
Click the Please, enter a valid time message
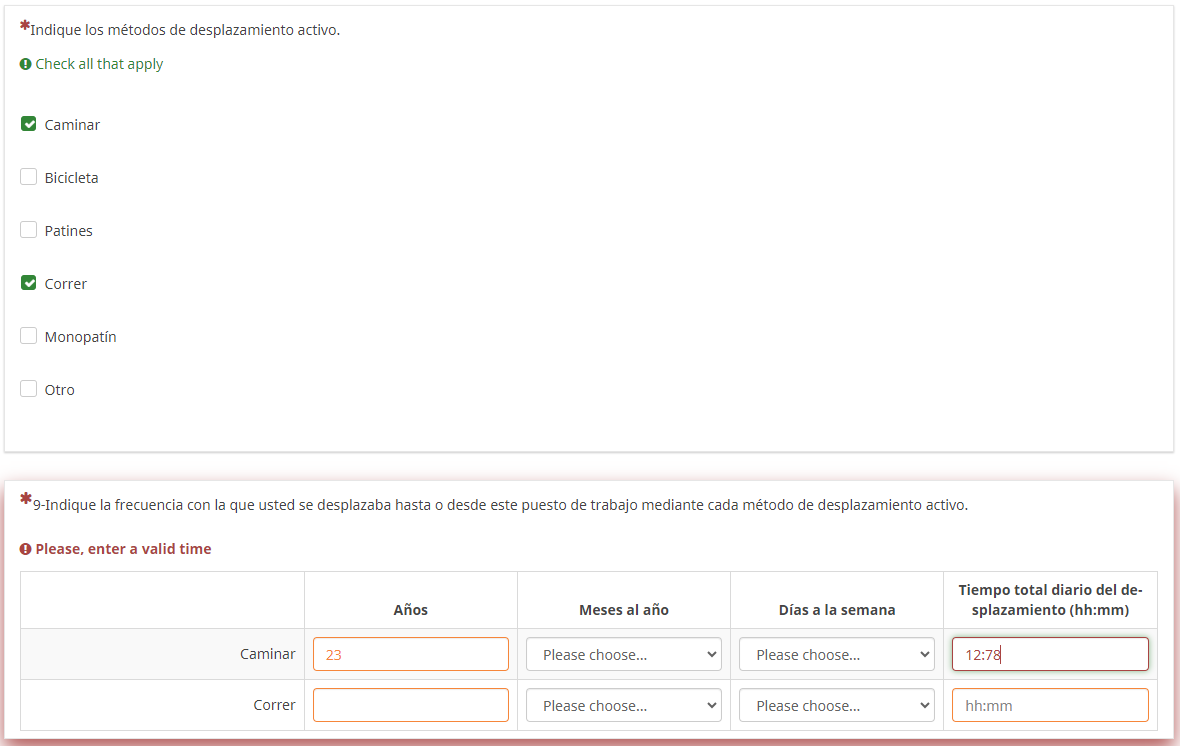tap(123, 549)
